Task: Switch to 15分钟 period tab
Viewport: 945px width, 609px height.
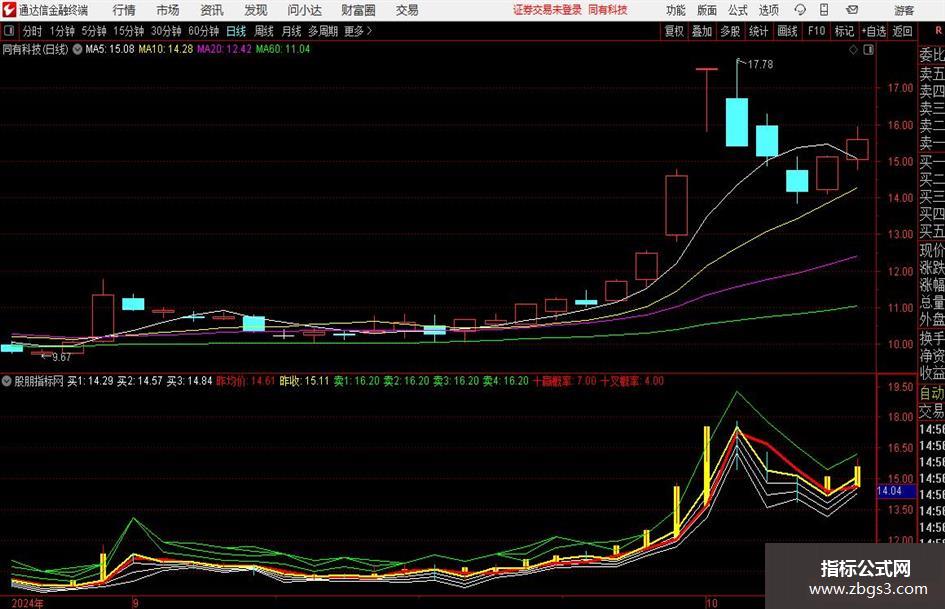Action: (x=128, y=31)
